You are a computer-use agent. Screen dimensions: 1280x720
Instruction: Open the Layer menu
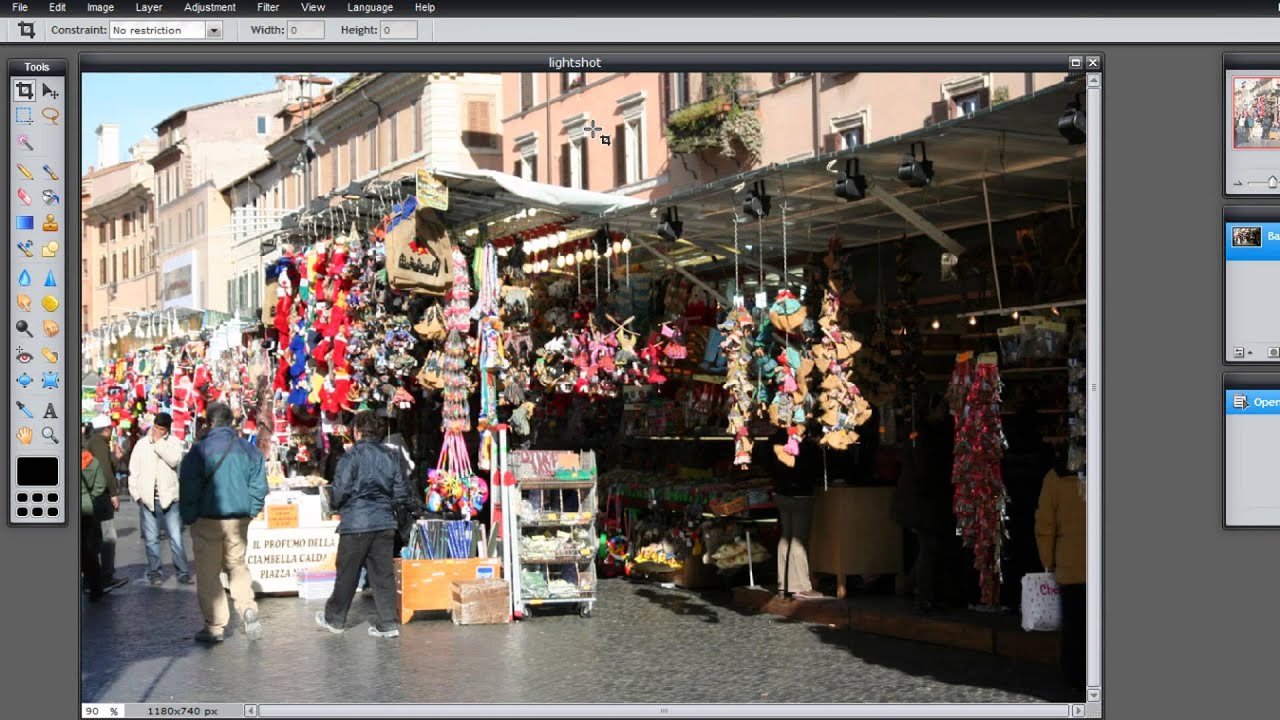(x=149, y=7)
